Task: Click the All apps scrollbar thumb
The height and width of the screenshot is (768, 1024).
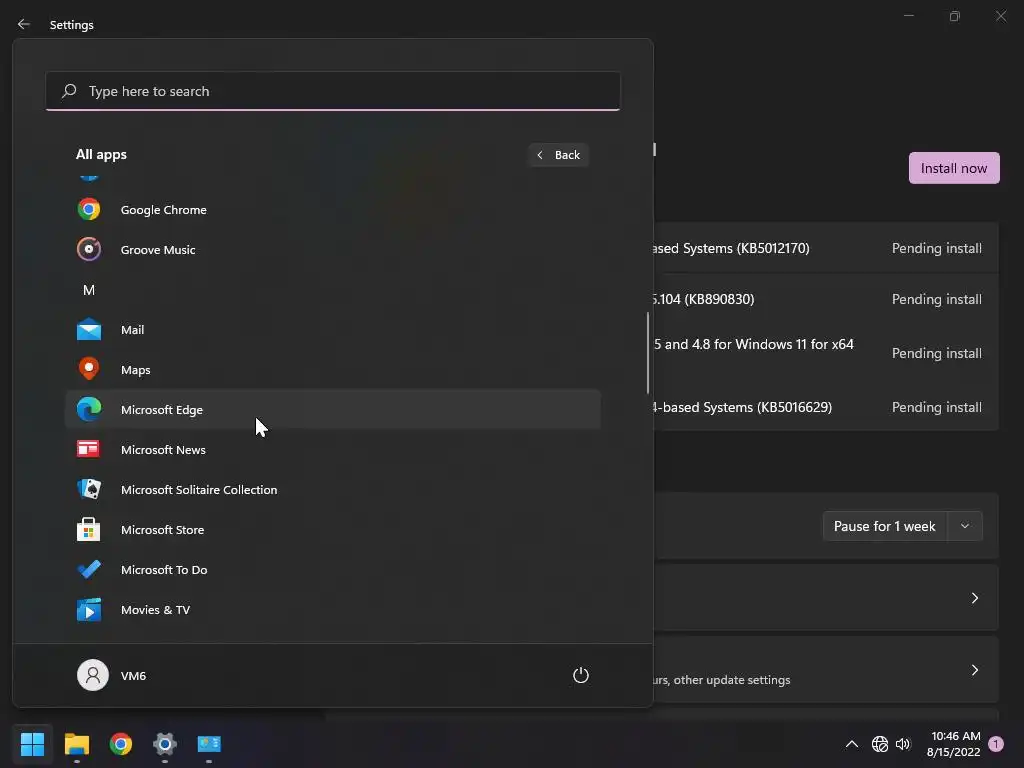Action: [x=648, y=353]
